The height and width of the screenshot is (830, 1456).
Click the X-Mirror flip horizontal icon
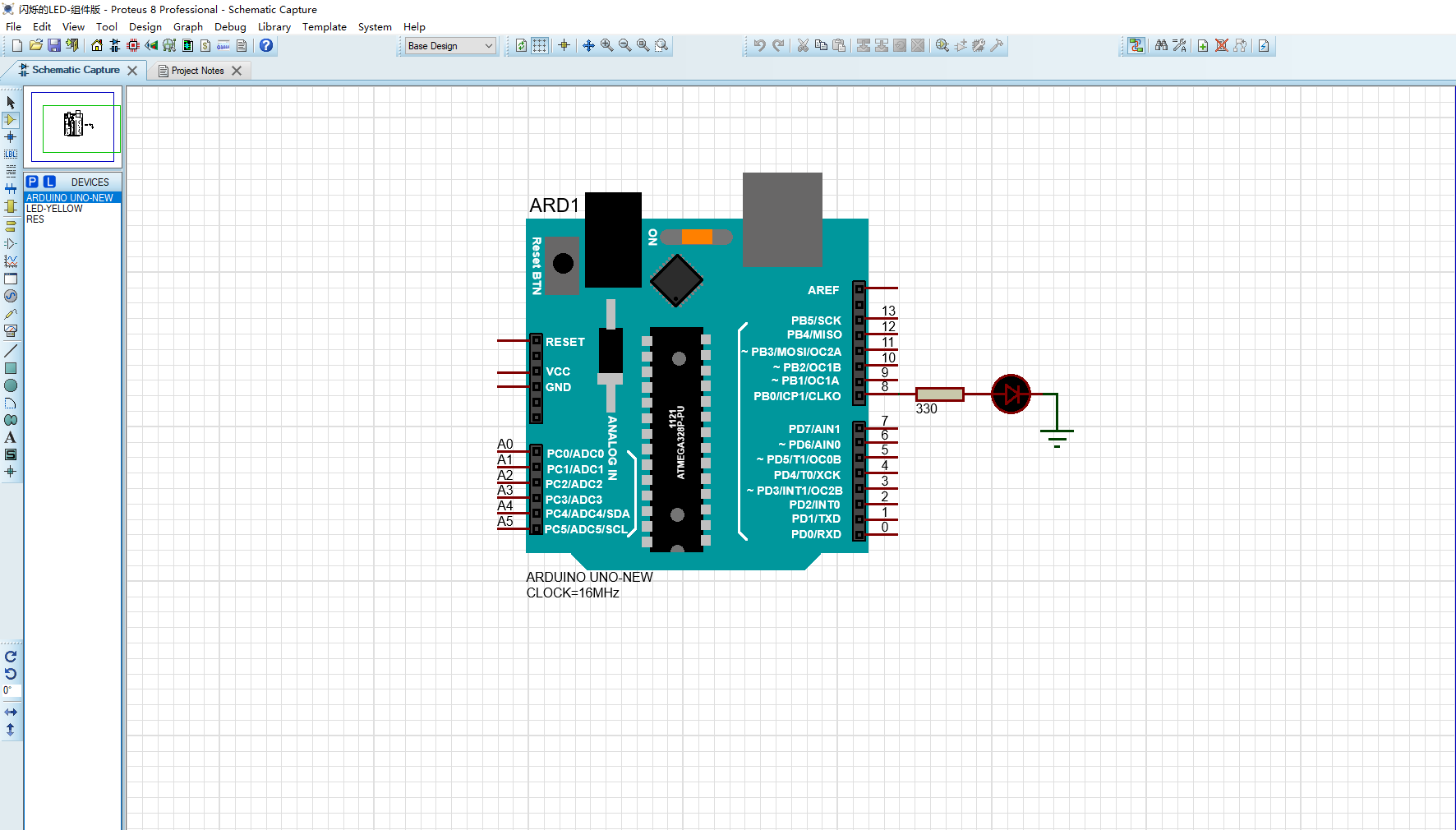pyautogui.click(x=11, y=712)
